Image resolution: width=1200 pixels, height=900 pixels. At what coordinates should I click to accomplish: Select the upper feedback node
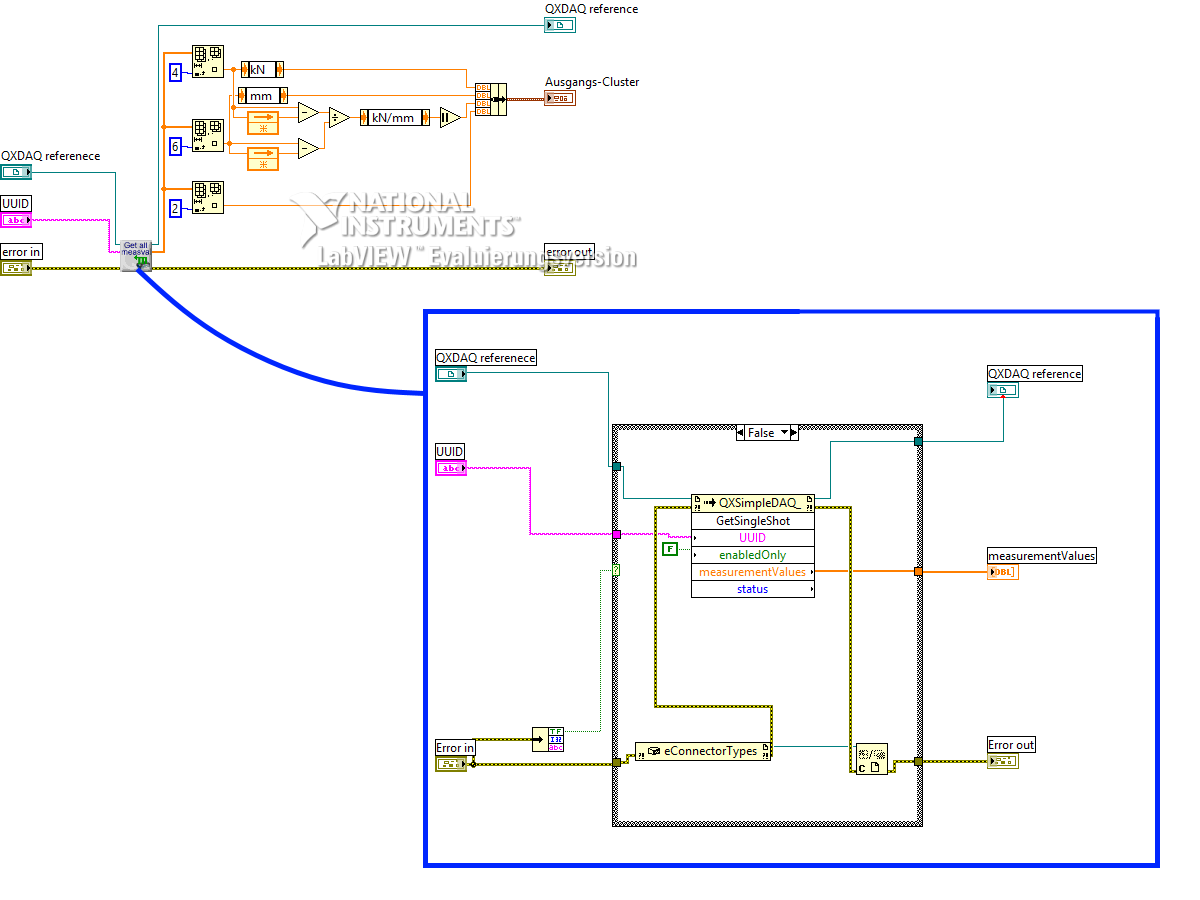(263, 123)
